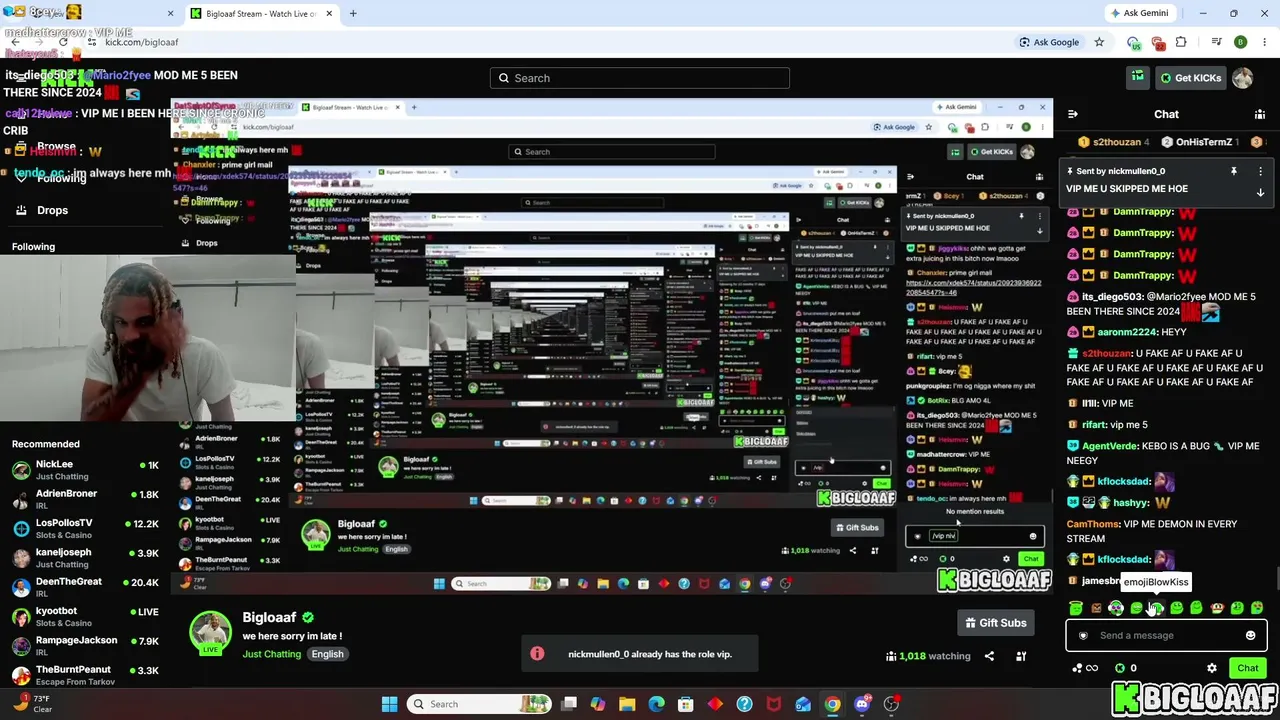
Task: Open the emoji picker in message box
Action: tap(1250, 635)
